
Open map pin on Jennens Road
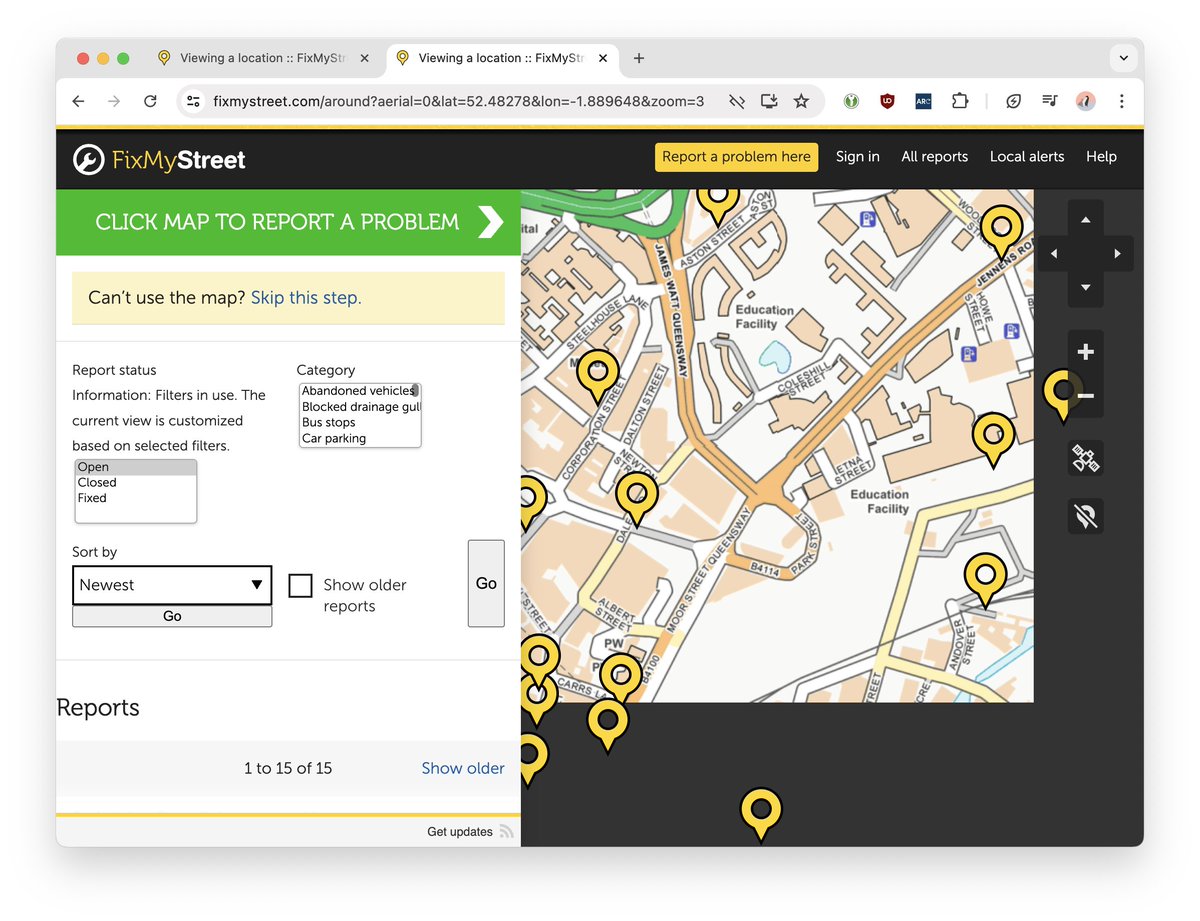point(1001,229)
